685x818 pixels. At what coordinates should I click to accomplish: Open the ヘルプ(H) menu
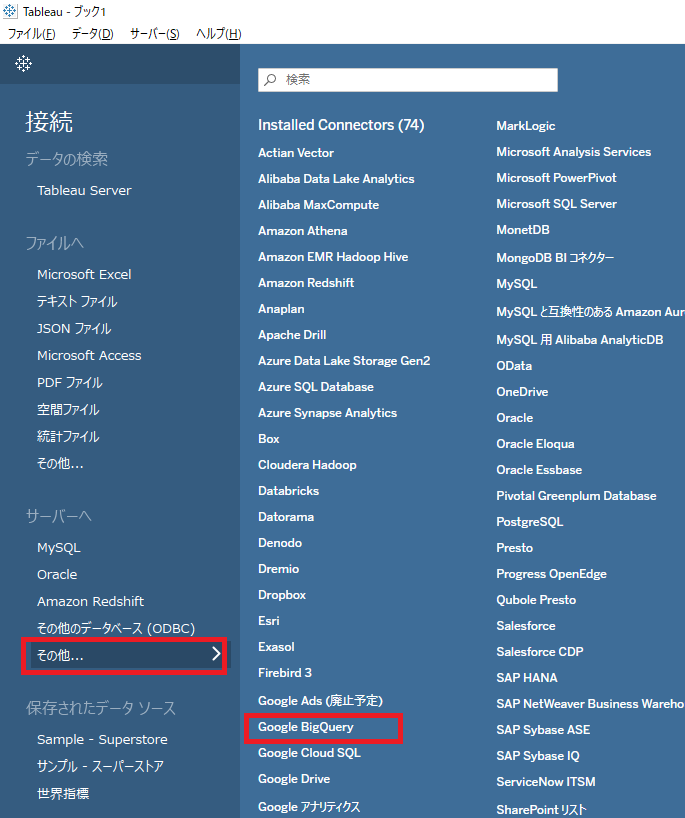point(219,34)
